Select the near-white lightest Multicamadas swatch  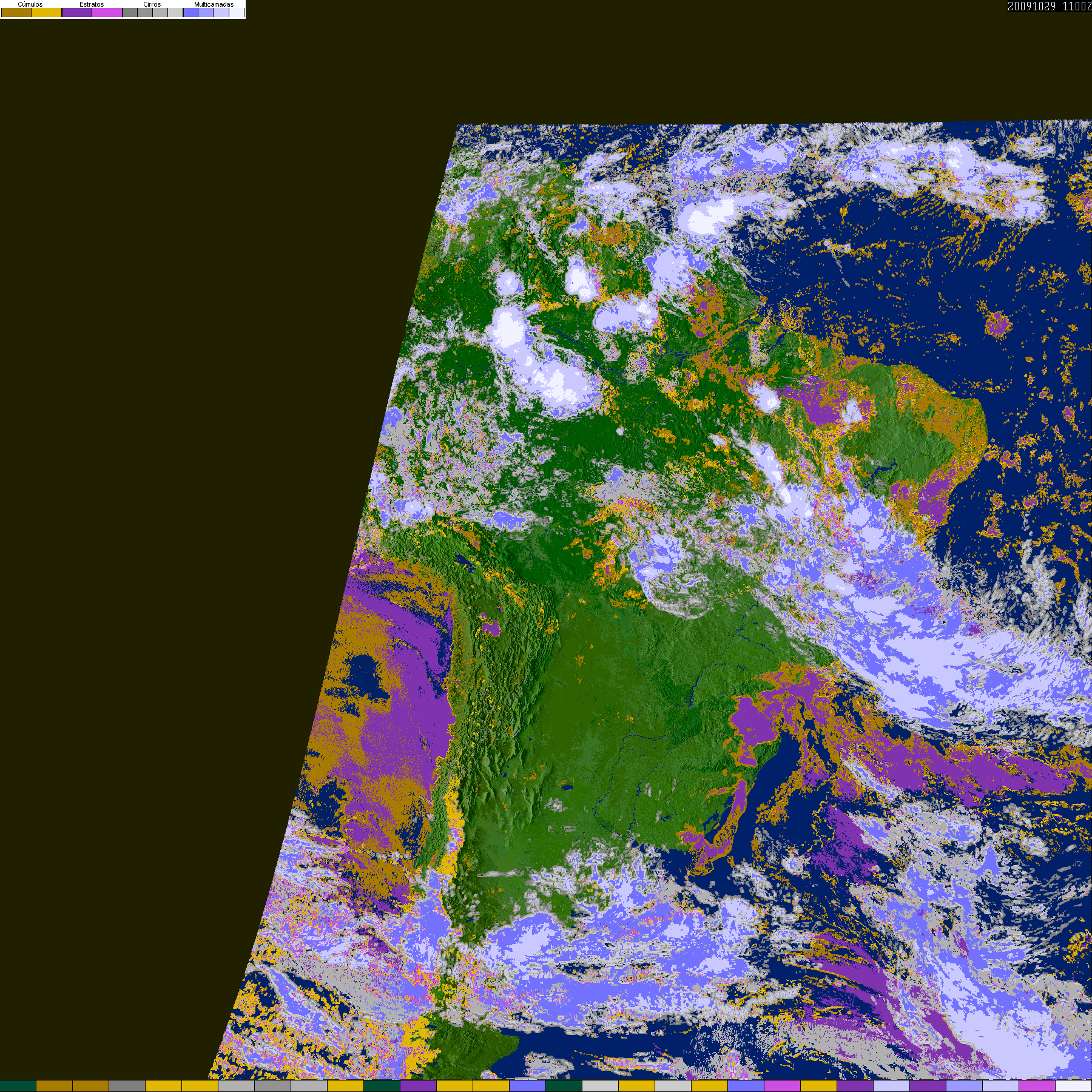pos(236,12)
